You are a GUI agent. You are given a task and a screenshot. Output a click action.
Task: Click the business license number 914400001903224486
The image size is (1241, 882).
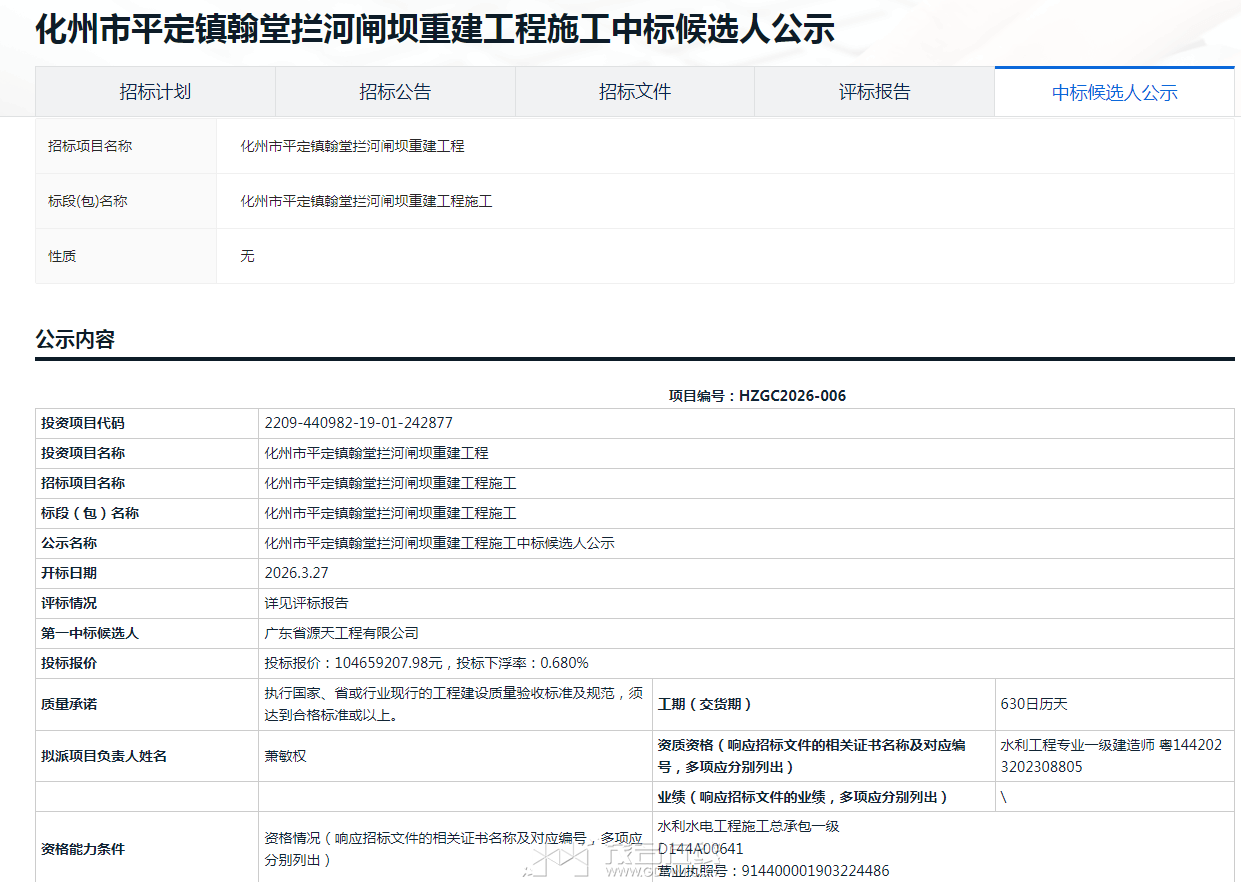click(773, 871)
